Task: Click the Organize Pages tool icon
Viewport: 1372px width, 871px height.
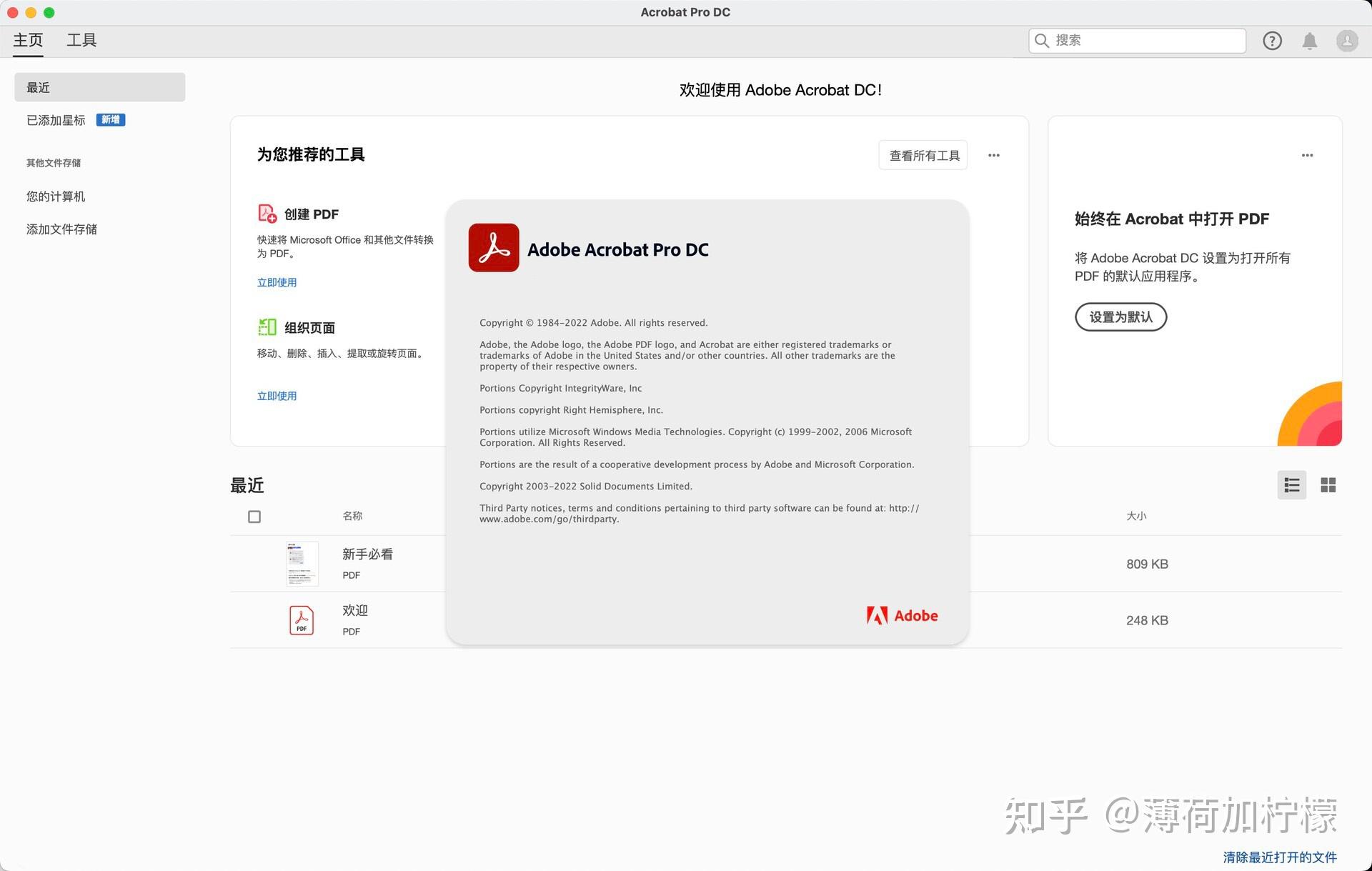Action: click(267, 327)
